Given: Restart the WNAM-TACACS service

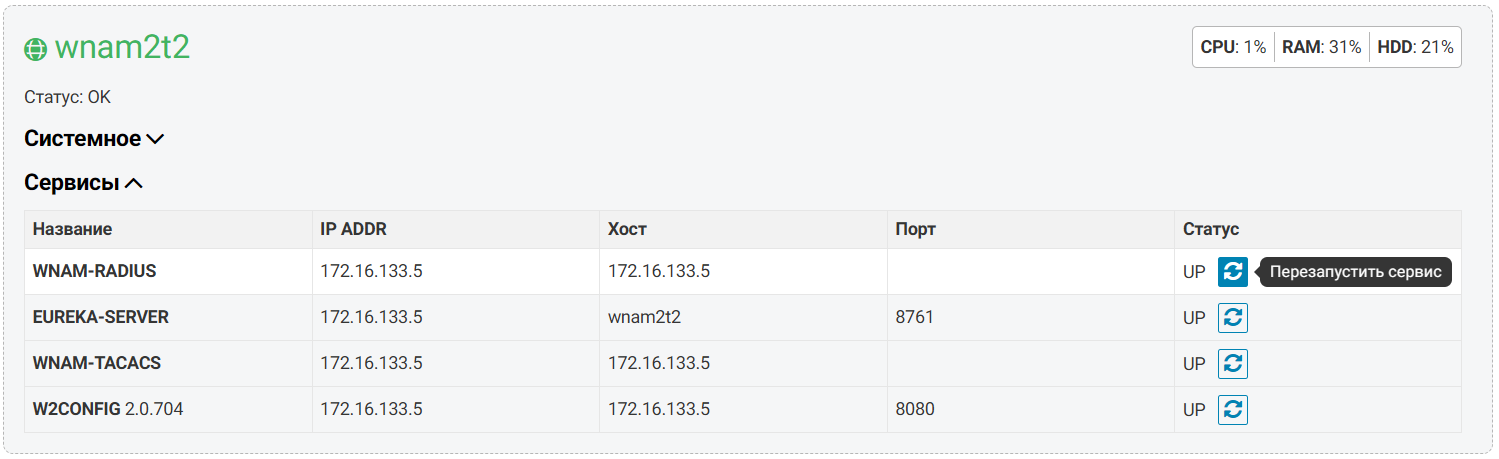Looking at the screenshot, I should click(1232, 363).
